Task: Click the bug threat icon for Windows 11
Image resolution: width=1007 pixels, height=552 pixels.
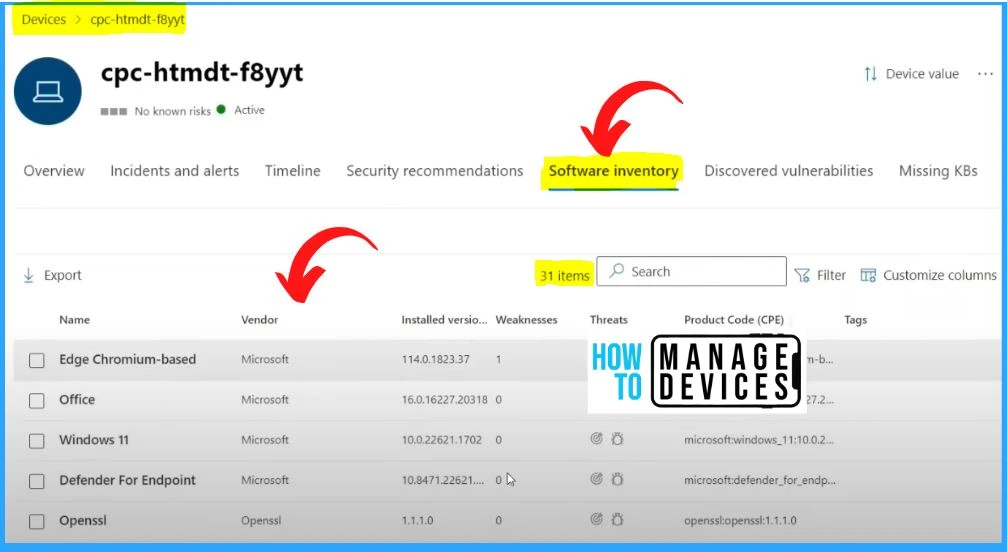Action: pyautogui.click(x=617, y=439)
